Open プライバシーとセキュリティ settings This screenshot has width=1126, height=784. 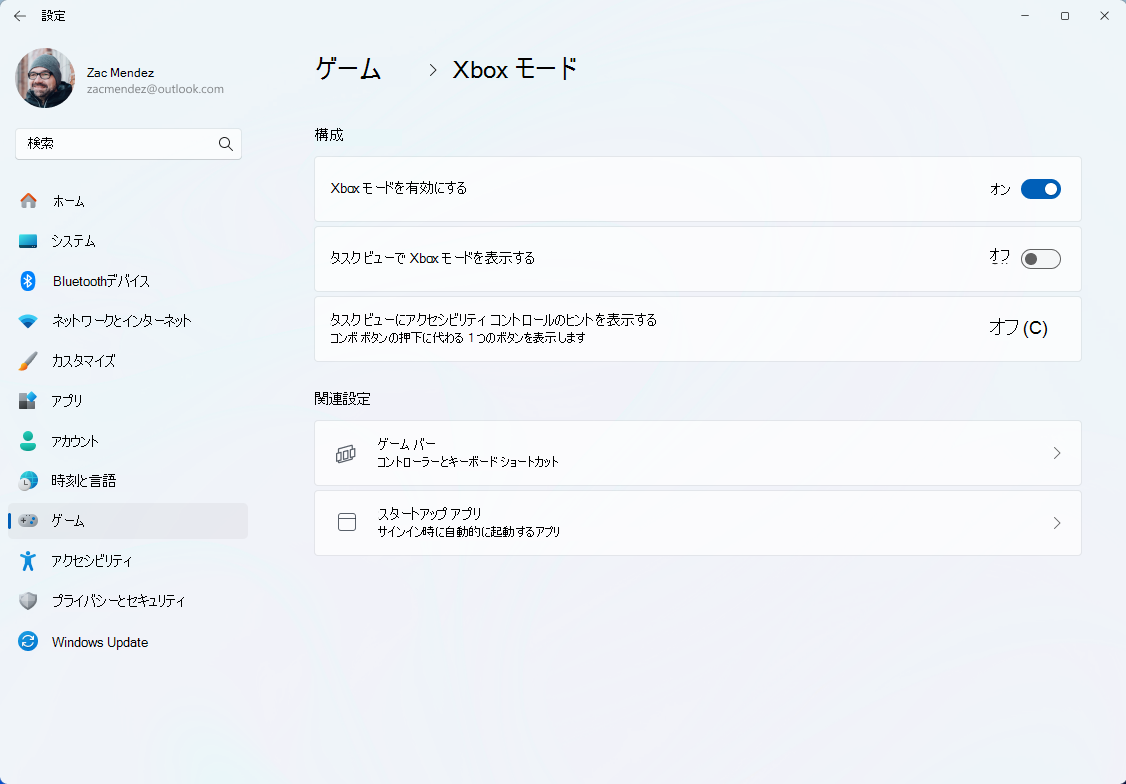pos(128,601)
